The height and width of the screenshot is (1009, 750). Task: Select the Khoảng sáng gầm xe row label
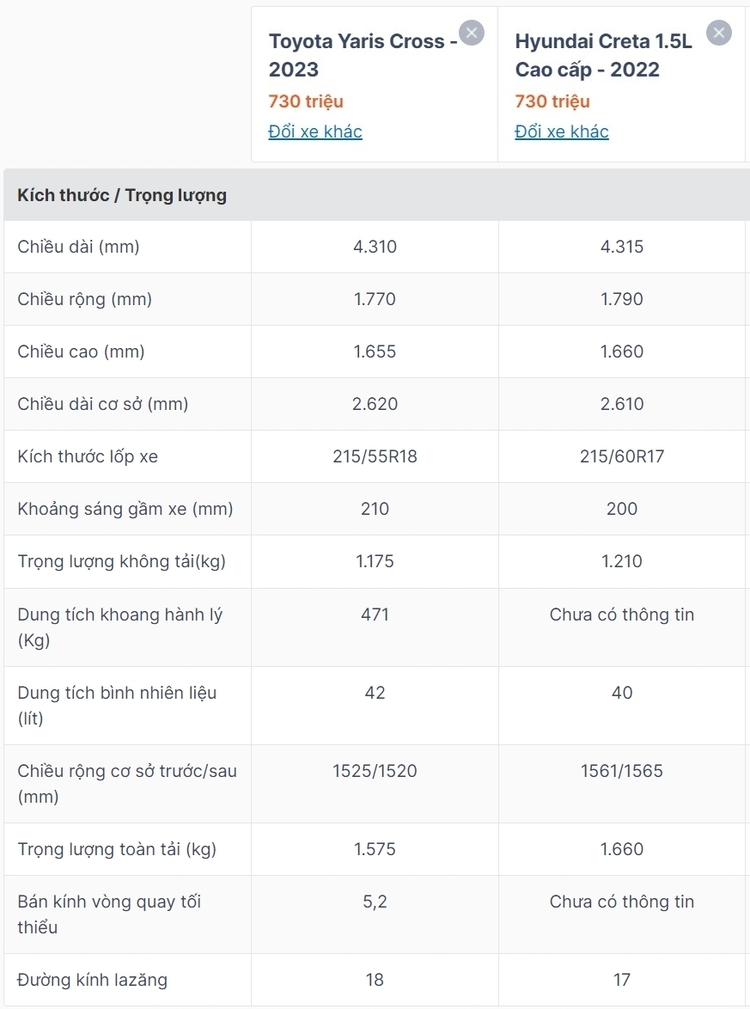(x=125, y=508)
